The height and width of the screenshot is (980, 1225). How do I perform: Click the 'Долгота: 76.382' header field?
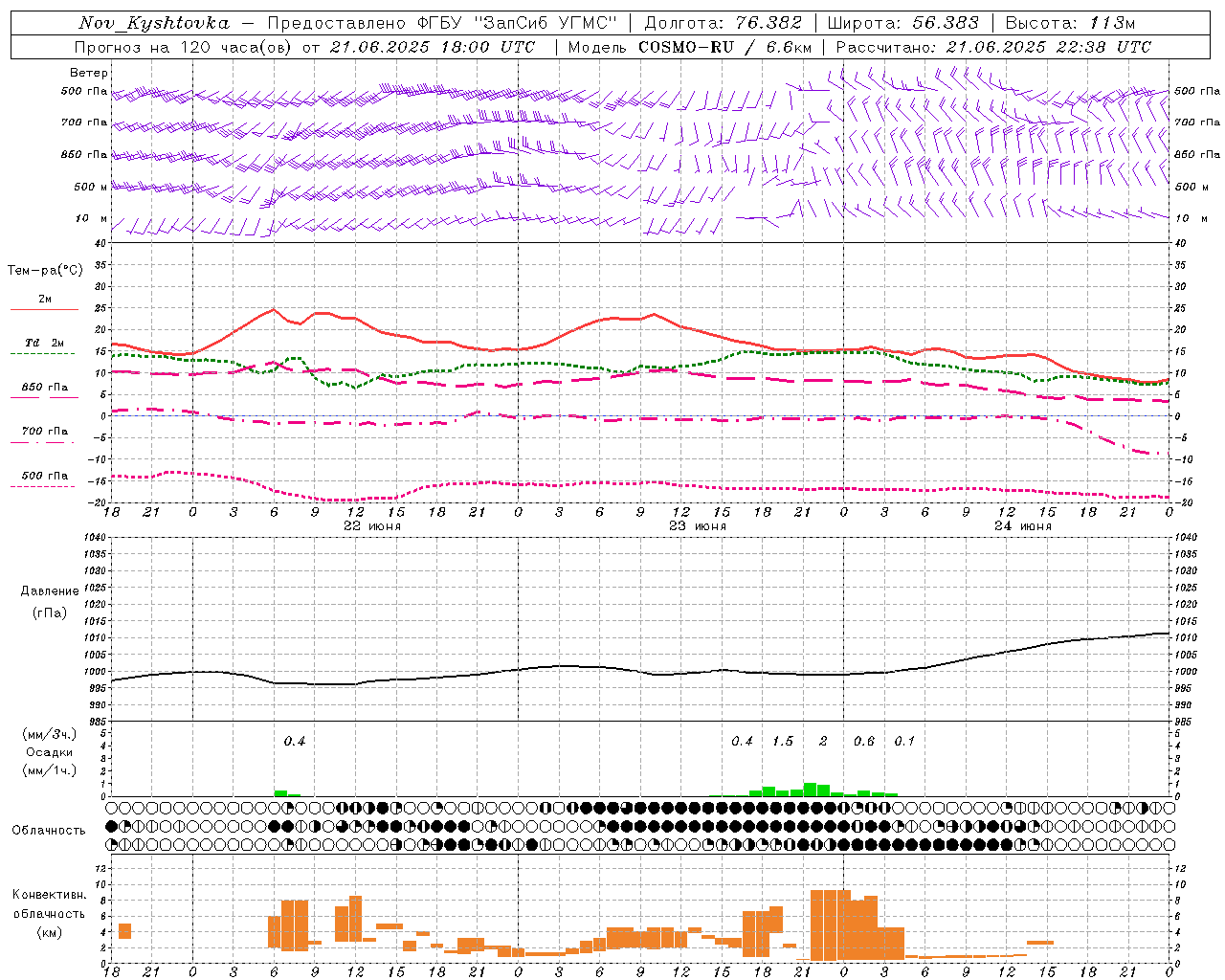pos(723,23)
